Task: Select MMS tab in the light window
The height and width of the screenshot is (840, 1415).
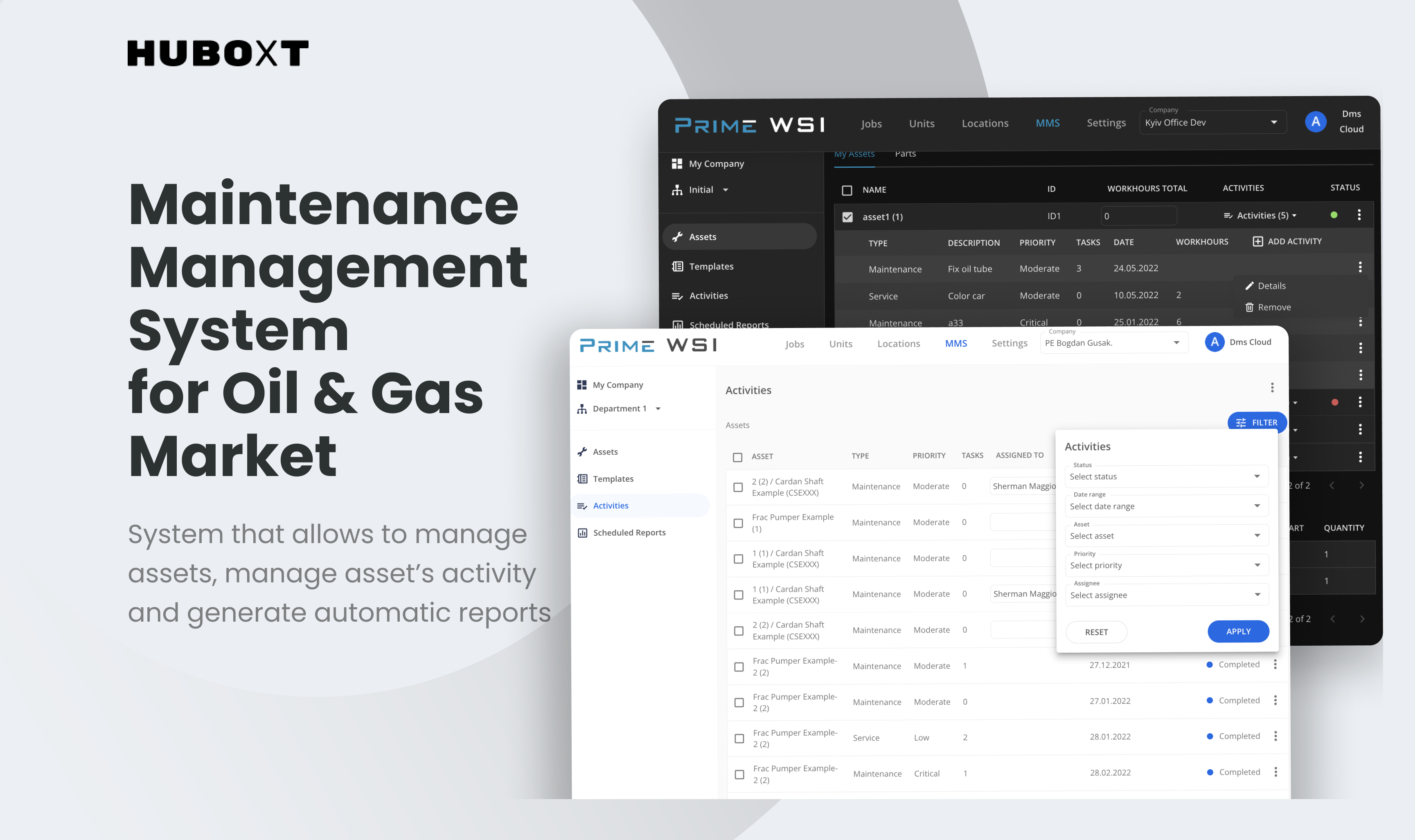Action: click(x=956, y=344)
